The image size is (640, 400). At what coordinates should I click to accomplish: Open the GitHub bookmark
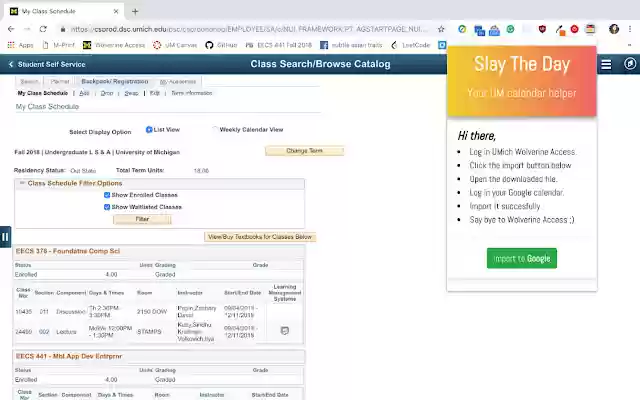coord(221,45)
